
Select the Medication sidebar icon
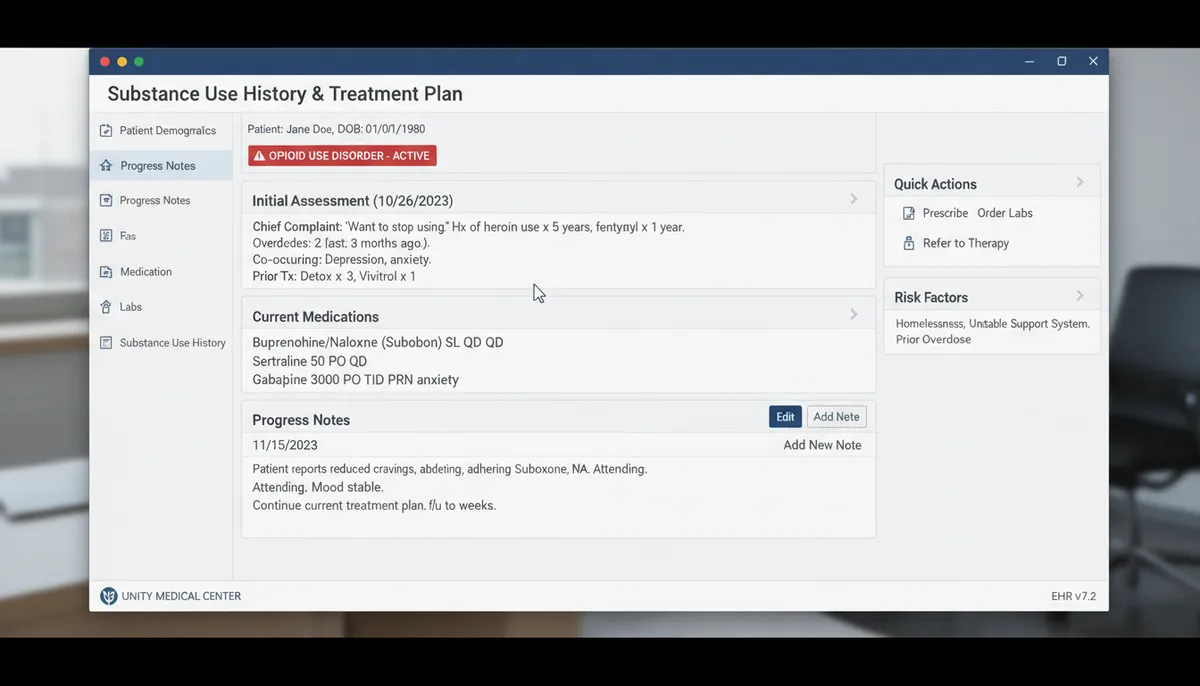point(106,272)
